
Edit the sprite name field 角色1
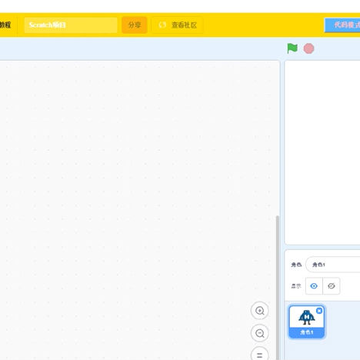tap(333, 265)
